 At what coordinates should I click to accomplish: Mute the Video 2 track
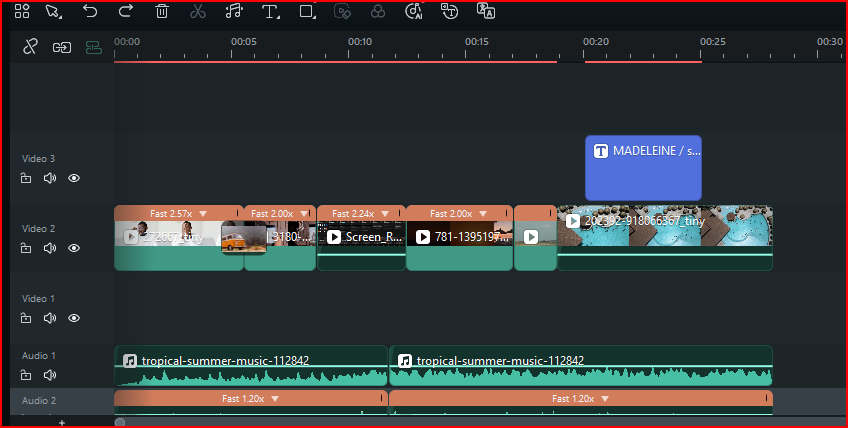(50, 248)
